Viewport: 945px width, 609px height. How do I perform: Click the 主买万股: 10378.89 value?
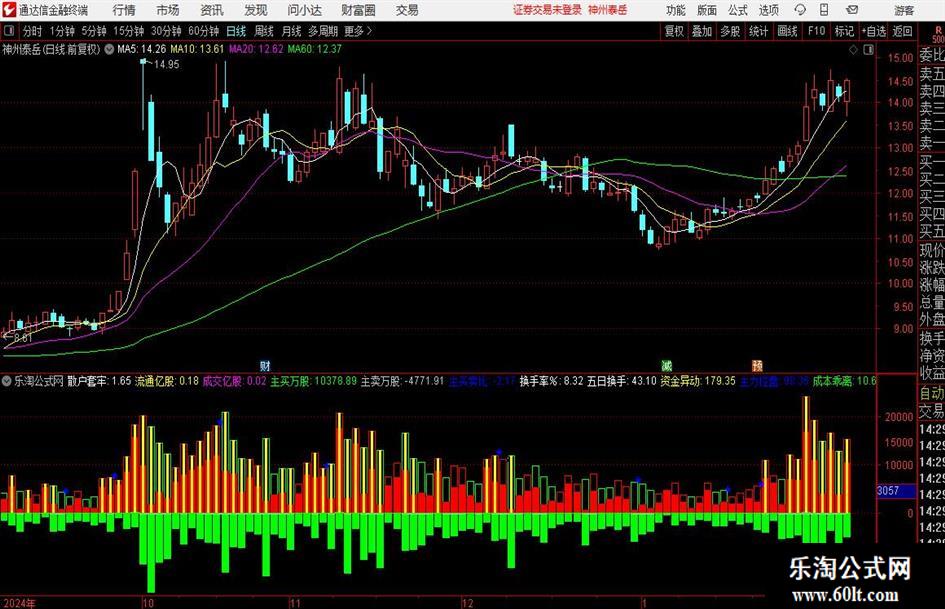pos(313,381)
